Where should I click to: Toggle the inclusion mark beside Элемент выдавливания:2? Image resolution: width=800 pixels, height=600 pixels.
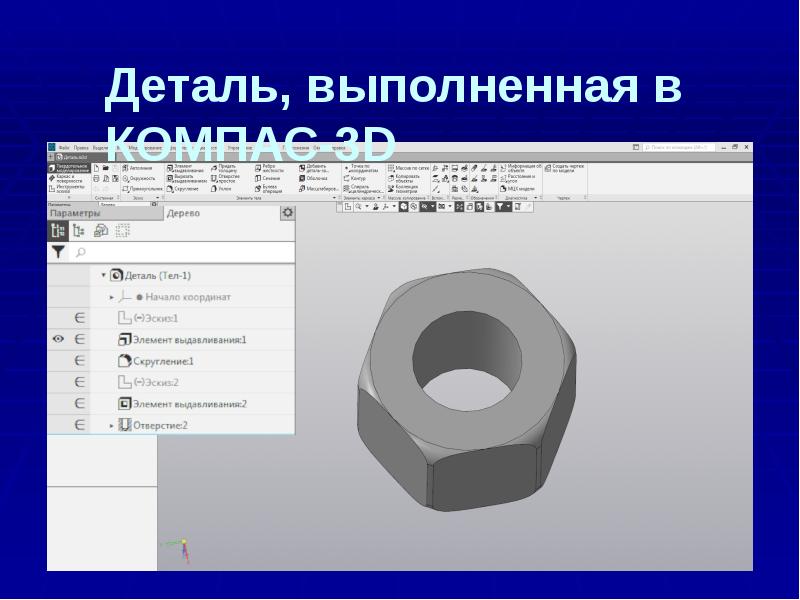[x=80, y=404]
